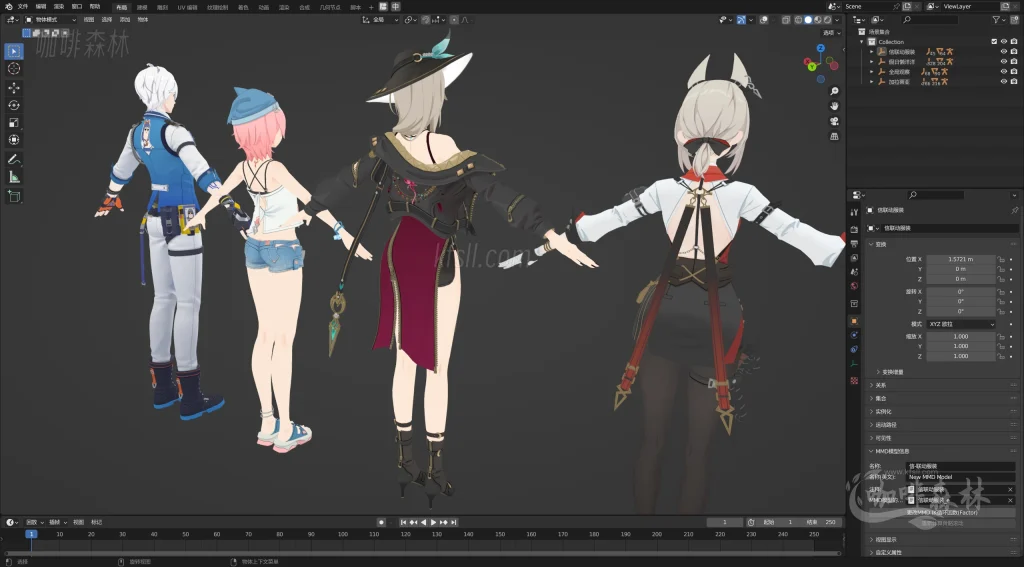Select the Select Box tool
1024x567 pixels.
[x=14, y=51]
